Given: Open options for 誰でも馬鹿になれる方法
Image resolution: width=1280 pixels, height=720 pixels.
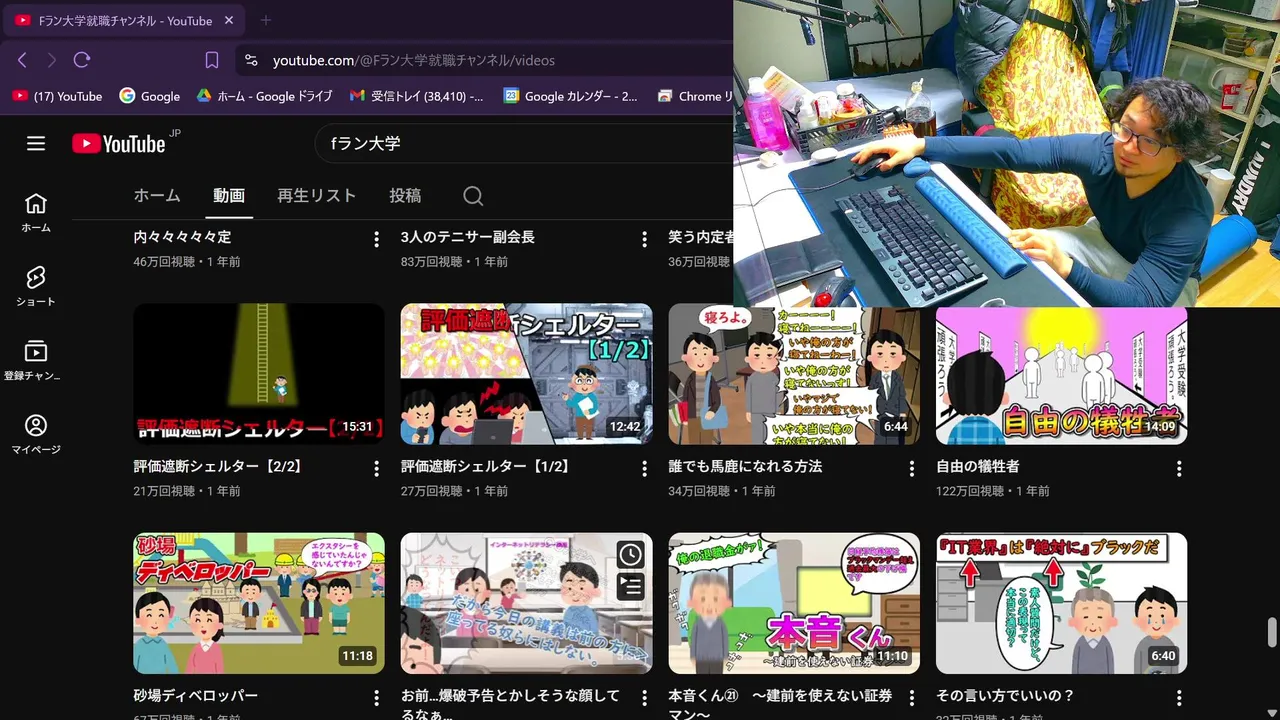Looking at the screenshot, I should click(x=911, y=468).
